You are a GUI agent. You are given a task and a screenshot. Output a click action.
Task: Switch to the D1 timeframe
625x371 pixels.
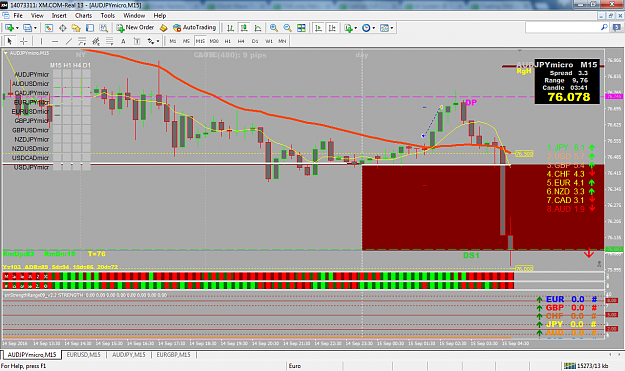255,41
